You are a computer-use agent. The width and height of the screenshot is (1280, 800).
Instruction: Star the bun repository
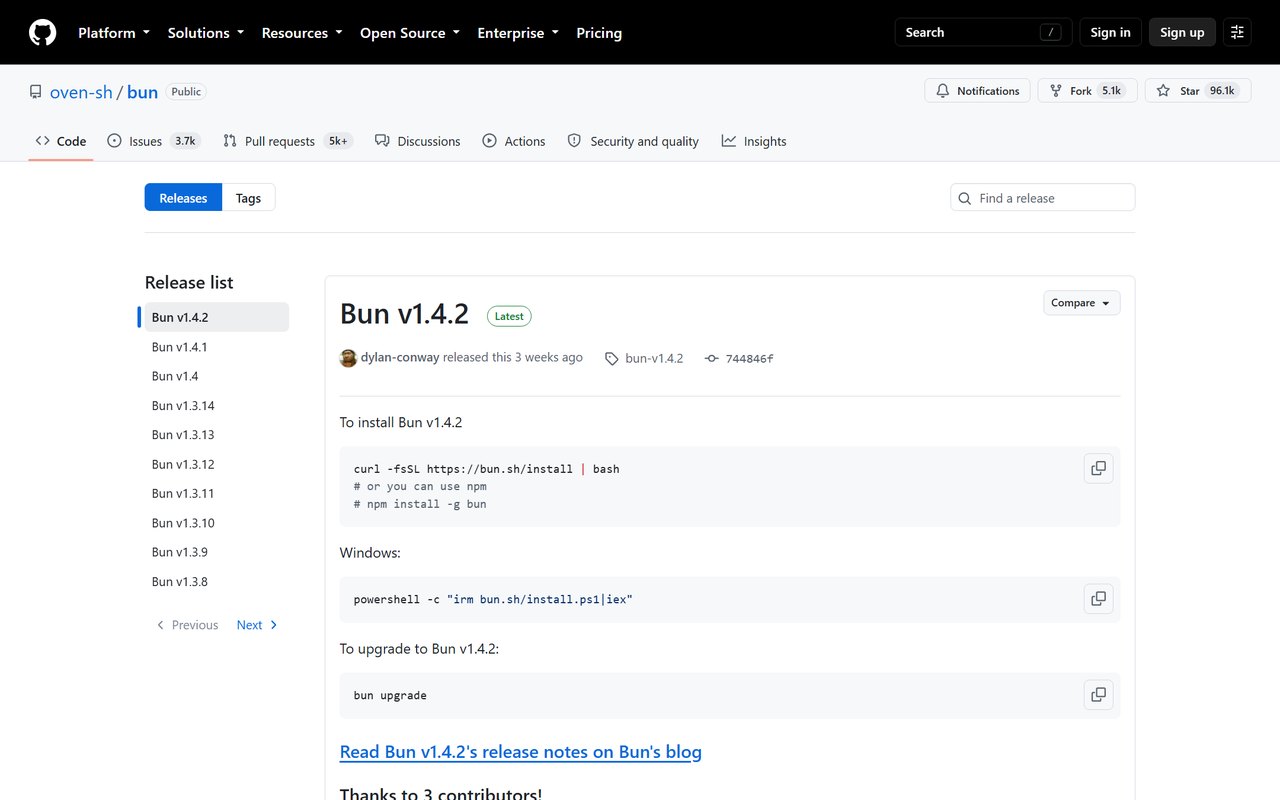point(1198,91)
